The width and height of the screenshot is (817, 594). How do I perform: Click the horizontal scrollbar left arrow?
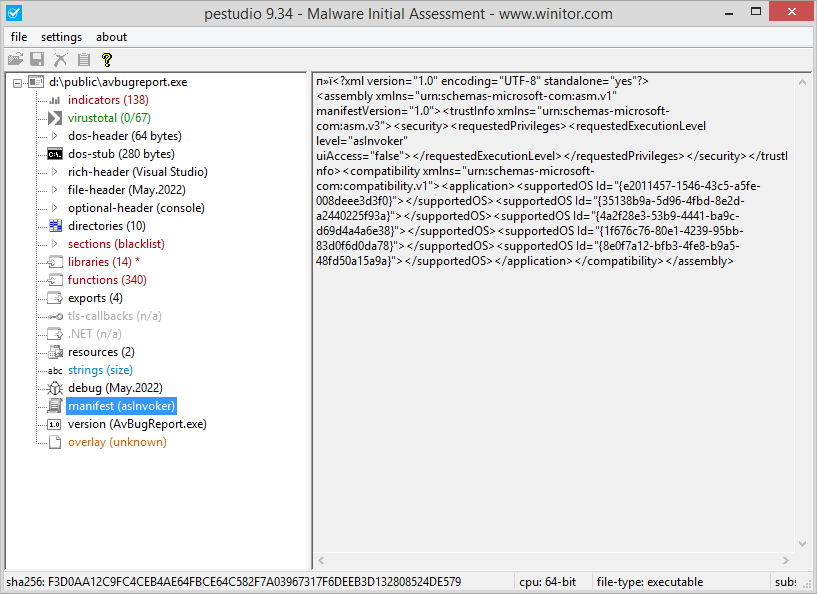coord(321,561)
